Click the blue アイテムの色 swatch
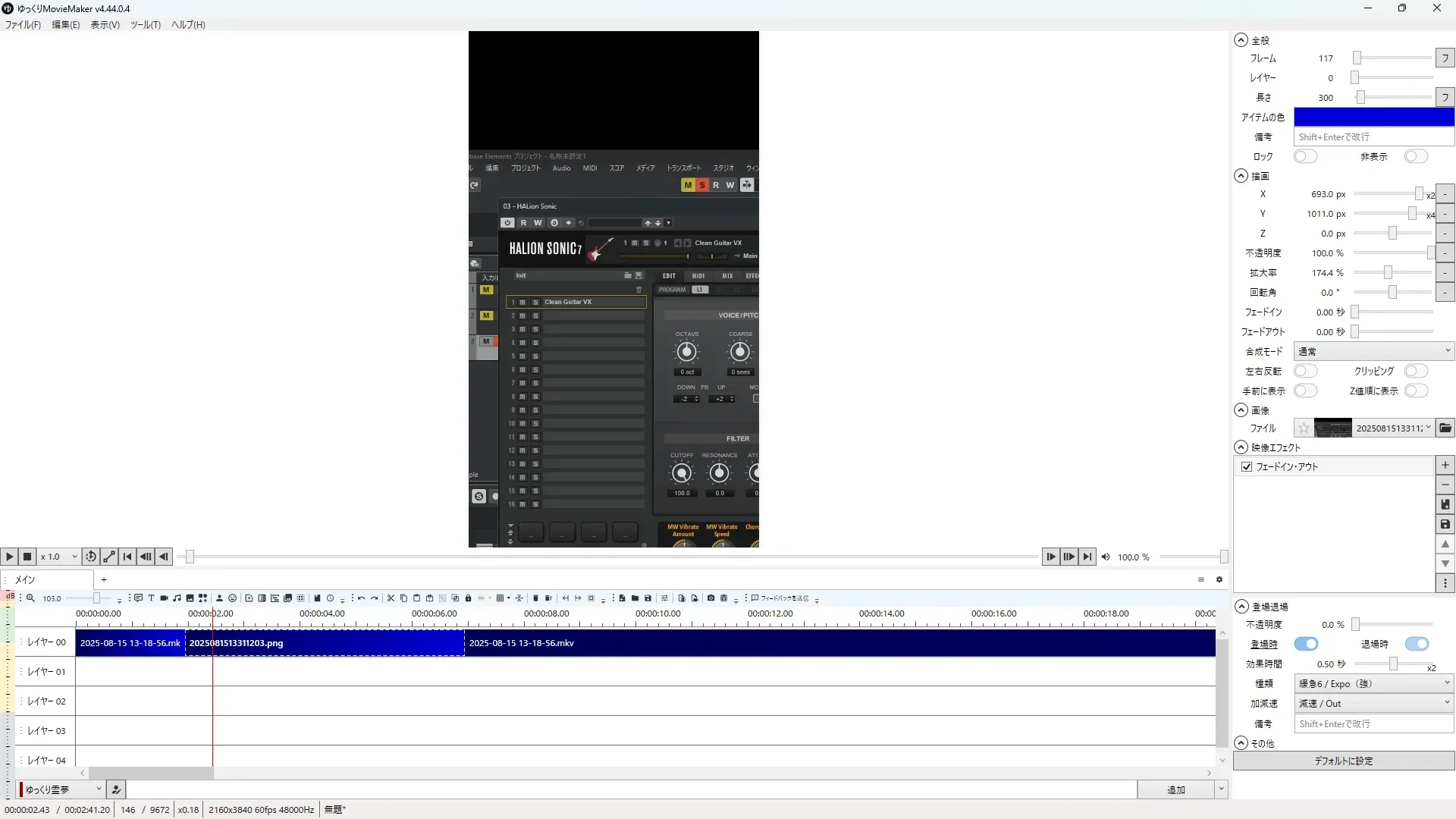Viewport: 1456px width, 819px height. point(1373,117)
